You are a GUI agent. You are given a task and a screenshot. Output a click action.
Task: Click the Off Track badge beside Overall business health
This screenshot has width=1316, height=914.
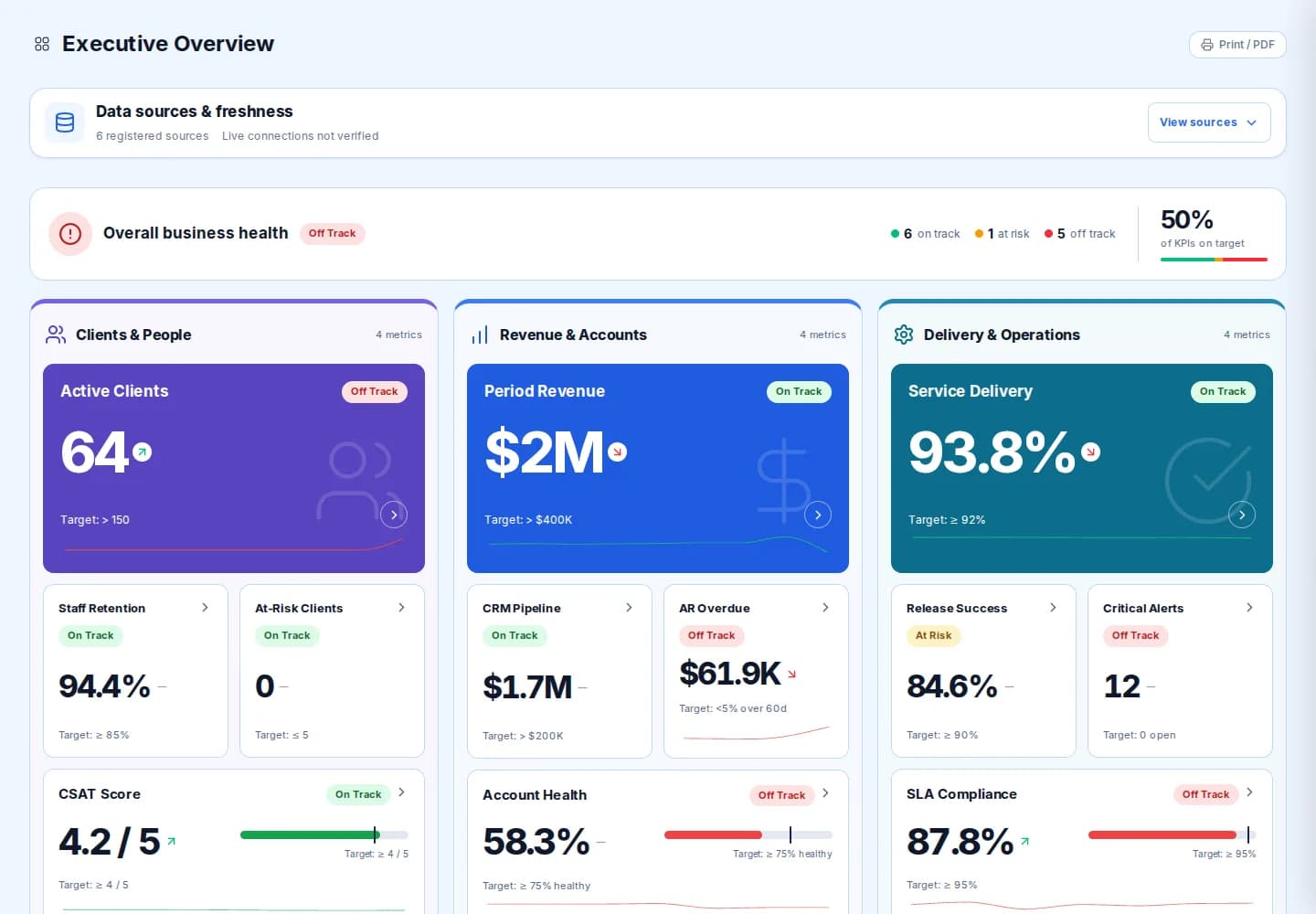[x=333, y=234]
